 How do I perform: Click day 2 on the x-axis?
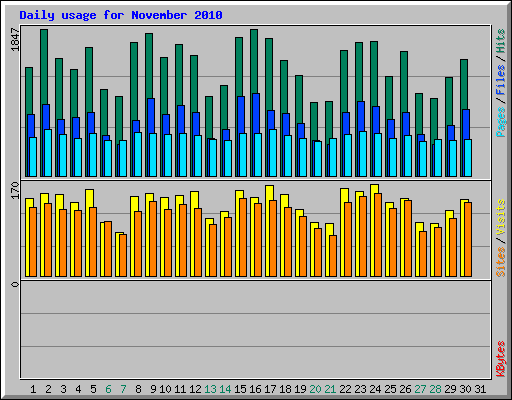click(48, 389)
